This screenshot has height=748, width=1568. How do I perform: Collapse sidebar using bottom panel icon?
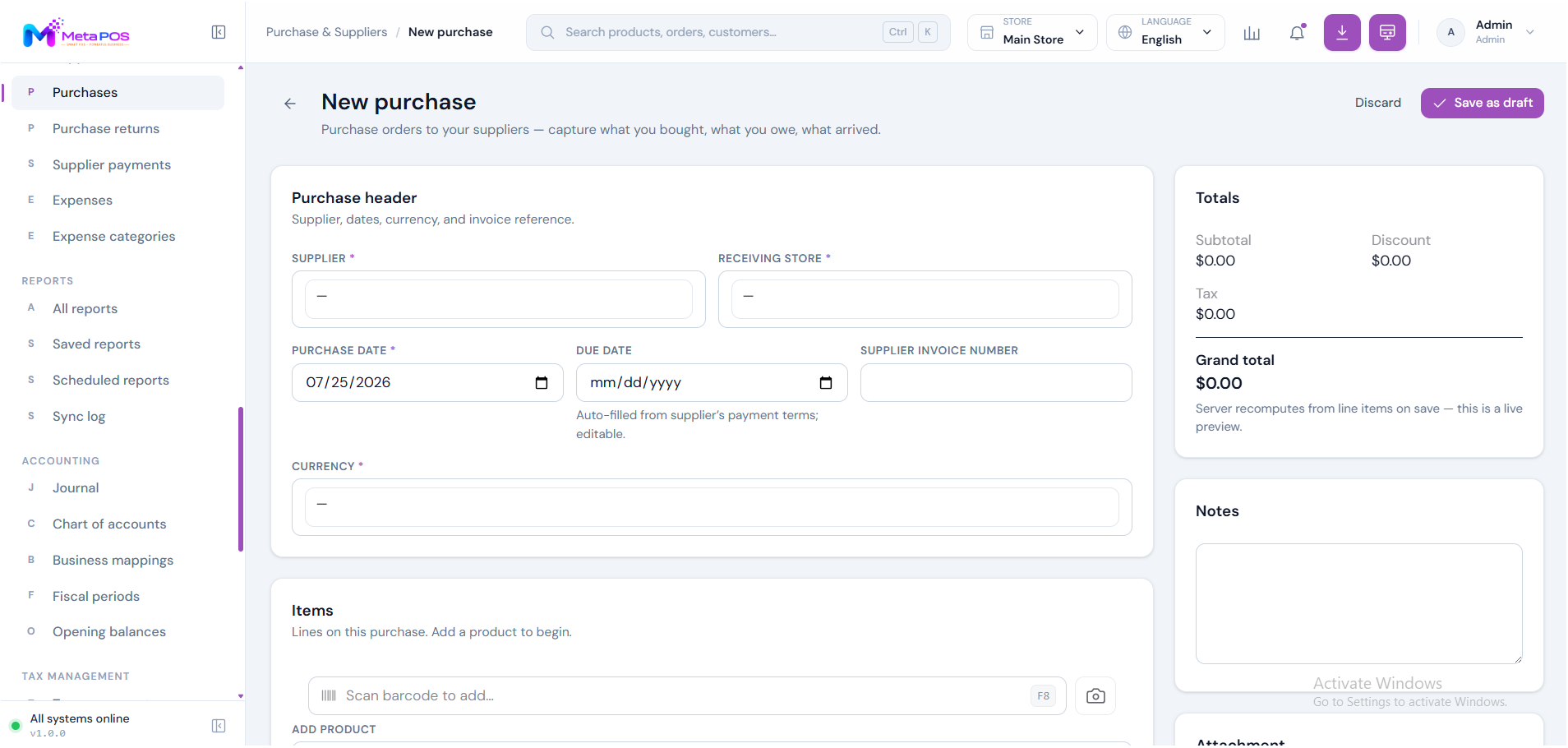219,726
